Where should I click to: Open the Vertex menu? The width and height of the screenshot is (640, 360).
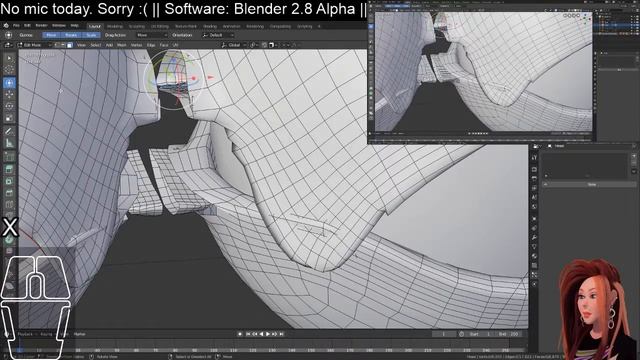coord(136,45)
